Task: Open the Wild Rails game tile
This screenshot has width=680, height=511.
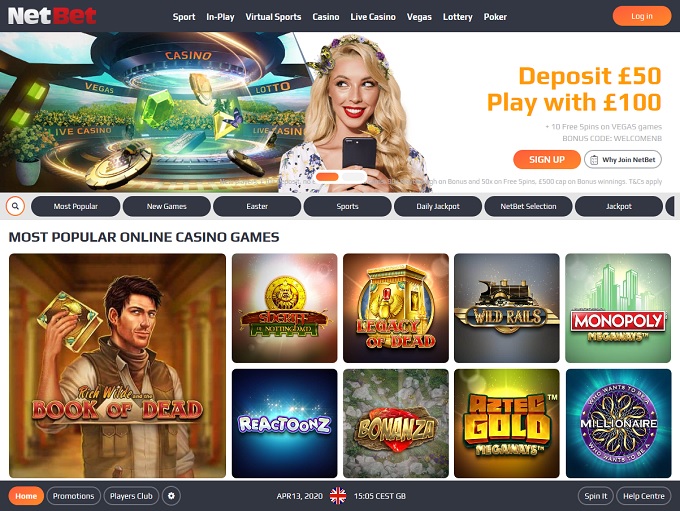Action: coord(507,308)
